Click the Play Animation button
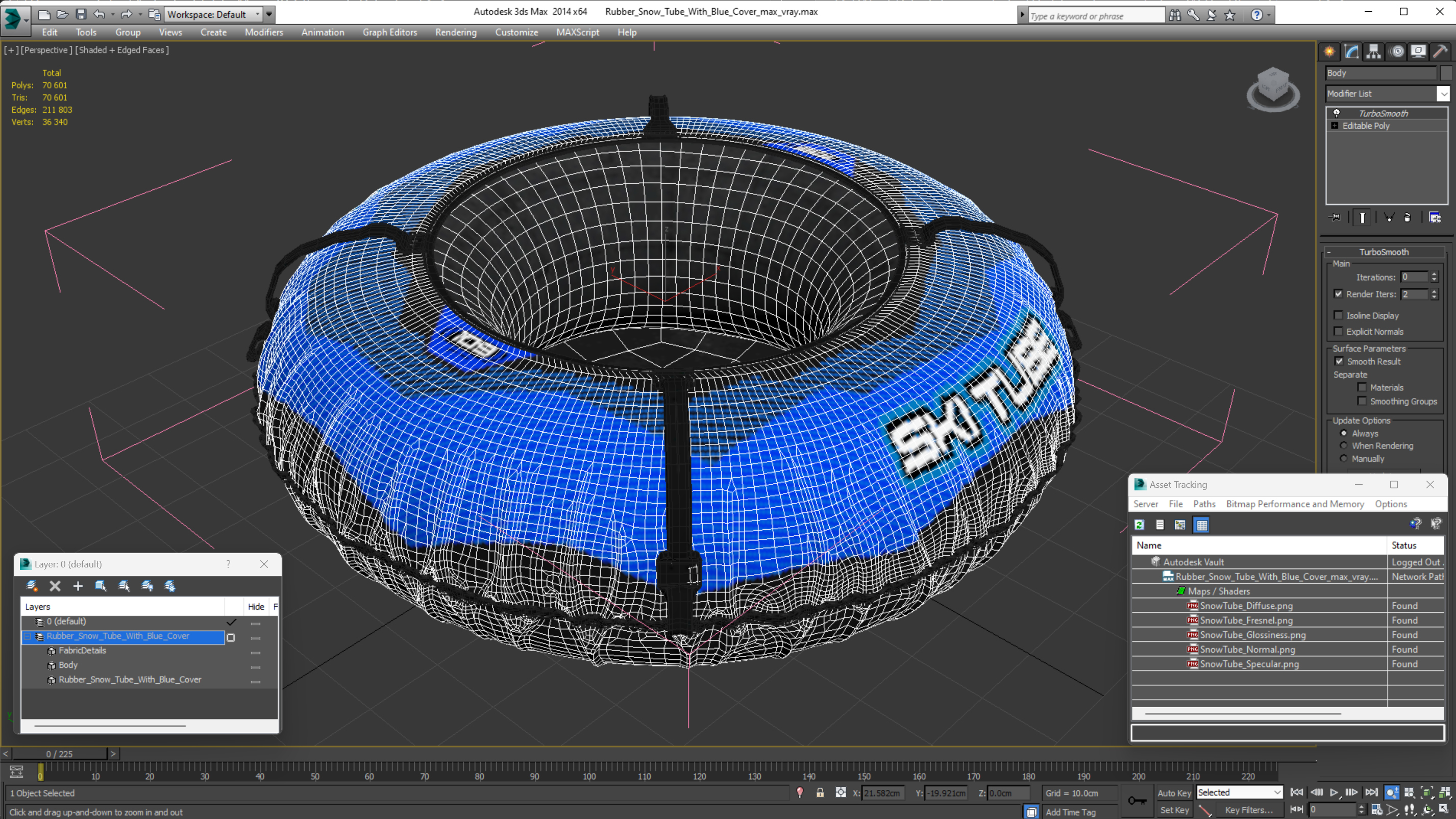1456x819 pixels. tap(1334, 792)
